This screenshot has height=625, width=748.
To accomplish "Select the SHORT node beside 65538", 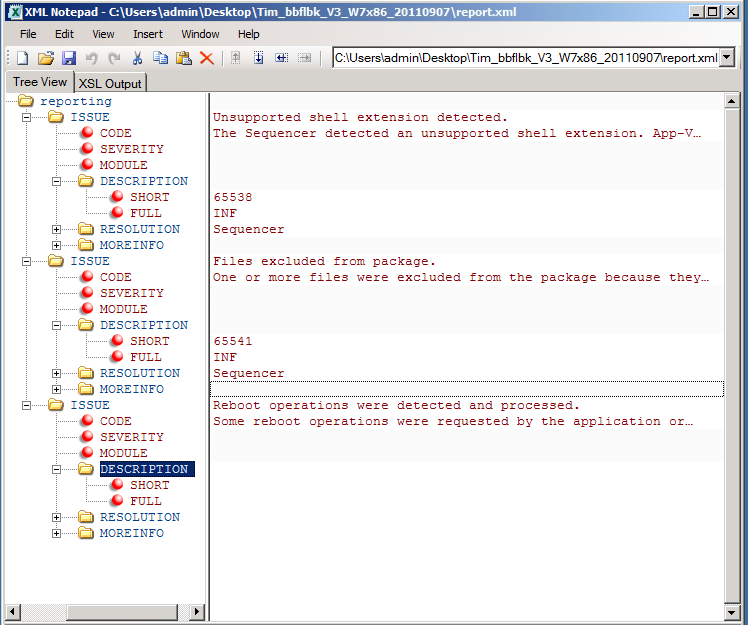I will (x=150, y=197).
